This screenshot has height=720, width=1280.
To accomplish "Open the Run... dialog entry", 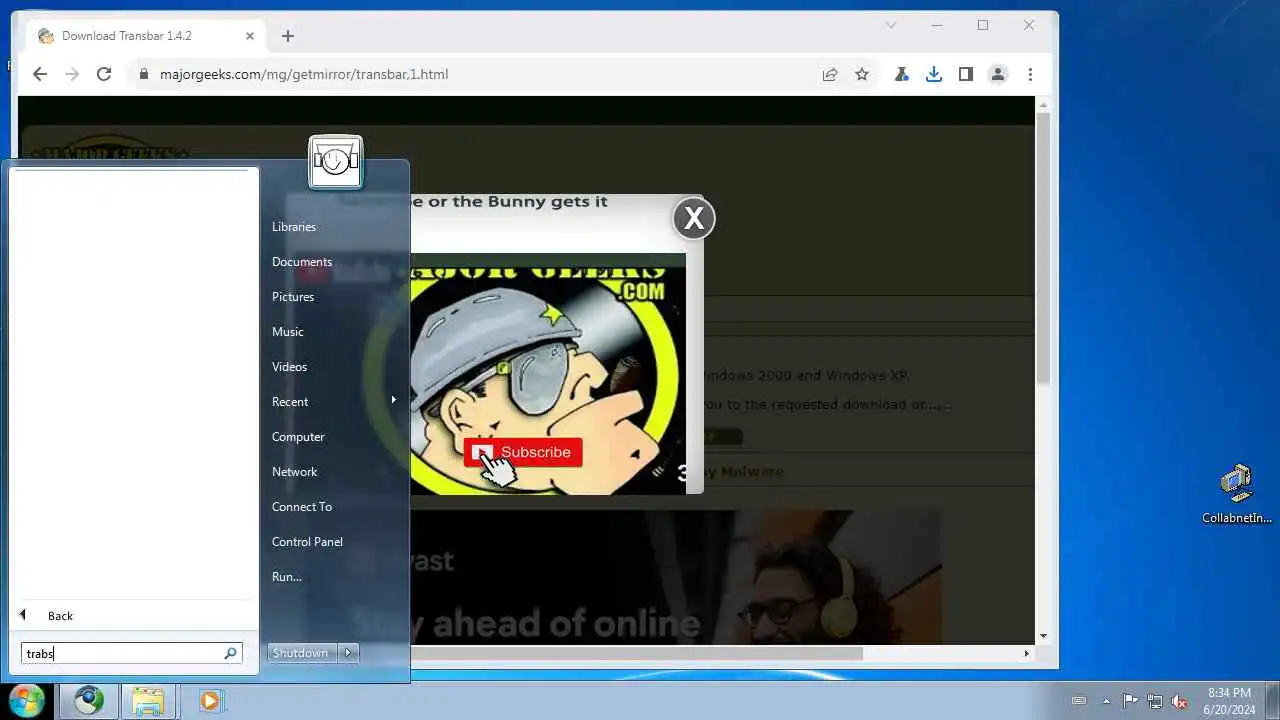I will (x=287, y=577).
